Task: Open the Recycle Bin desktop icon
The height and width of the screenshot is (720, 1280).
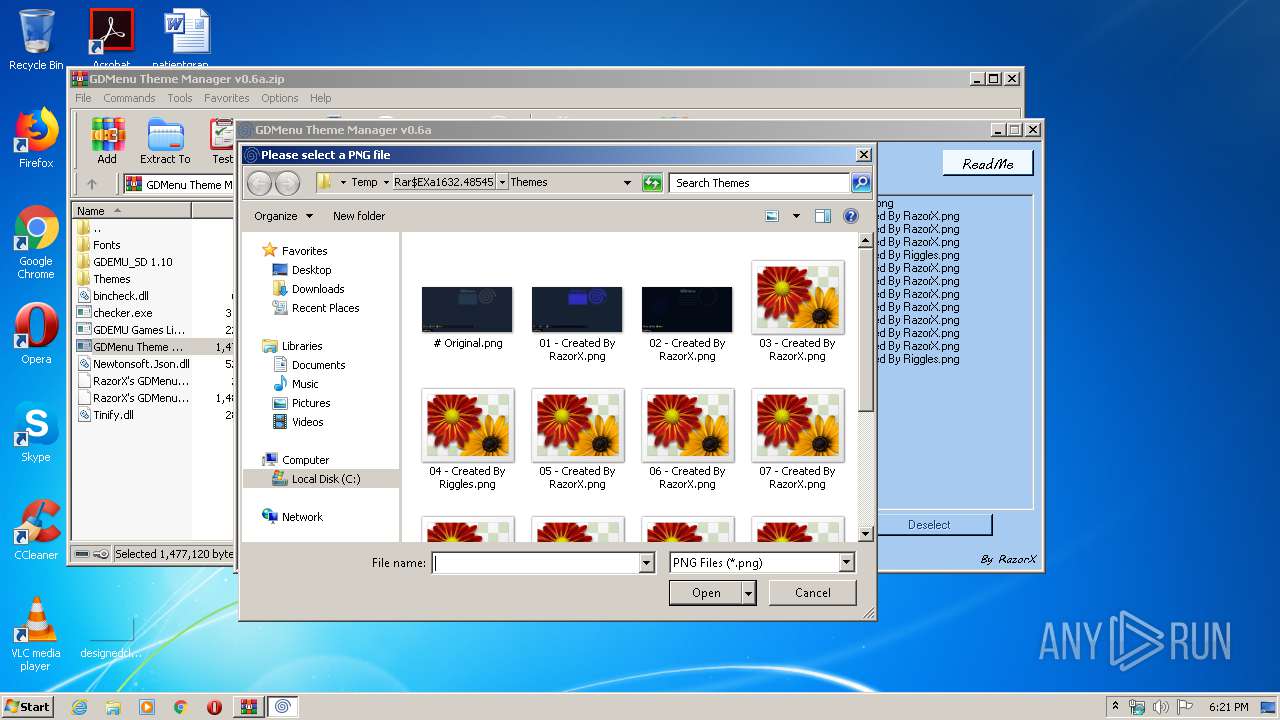Action: tap(36, 40)
